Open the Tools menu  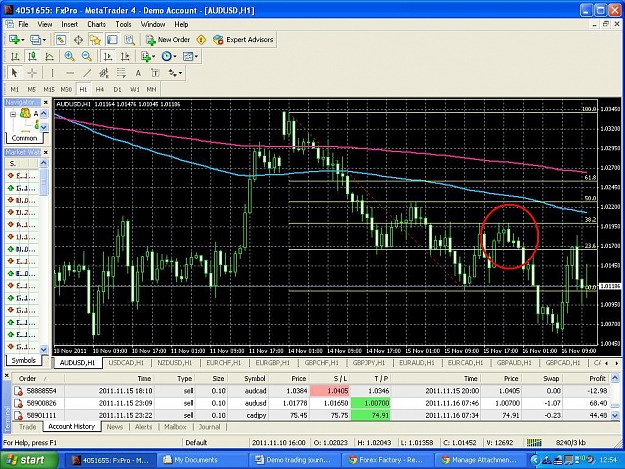[123, 24]
